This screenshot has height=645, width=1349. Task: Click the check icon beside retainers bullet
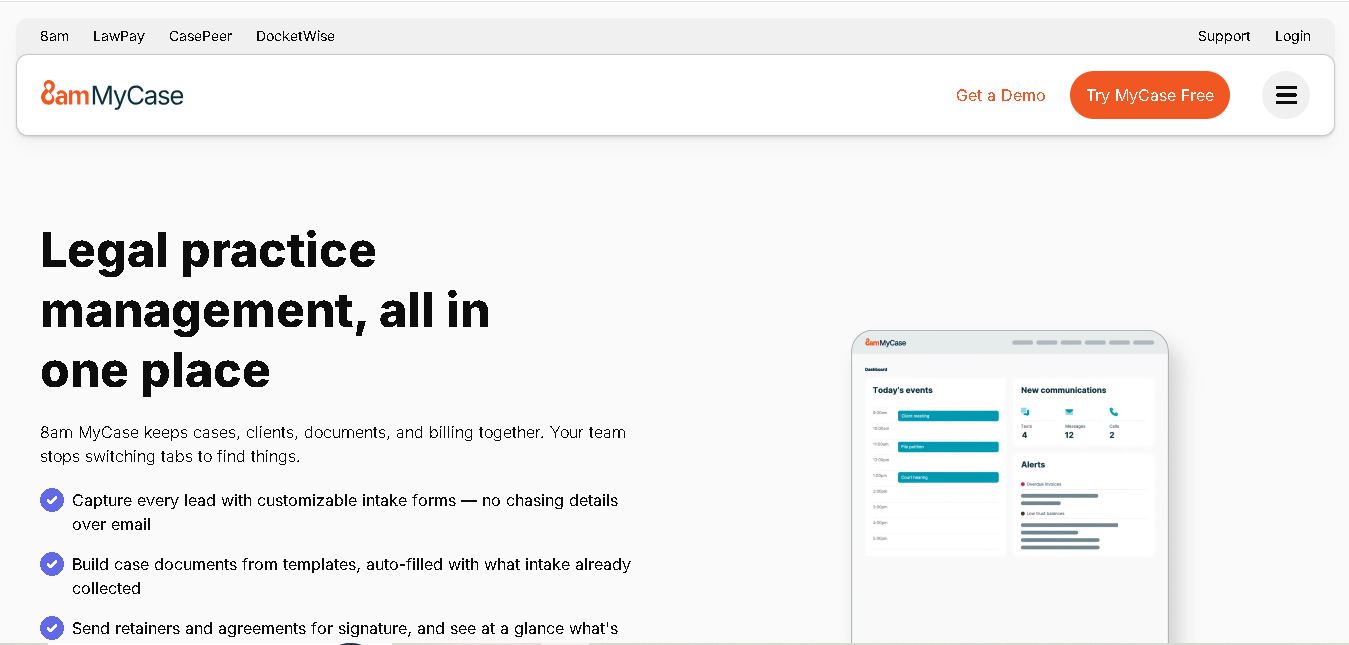(x=52, y=628)
